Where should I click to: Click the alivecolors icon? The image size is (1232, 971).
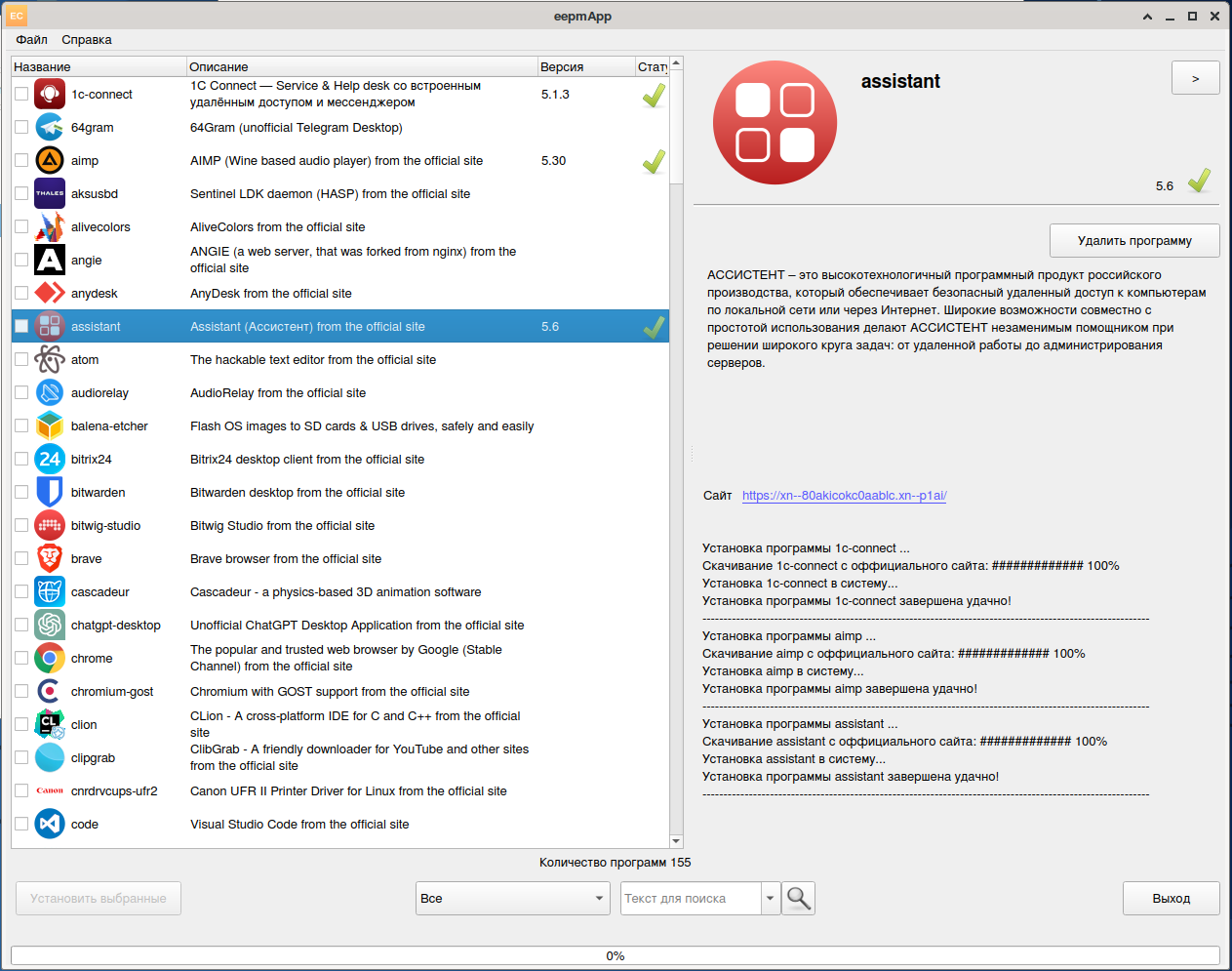click(x=50, y=227)
